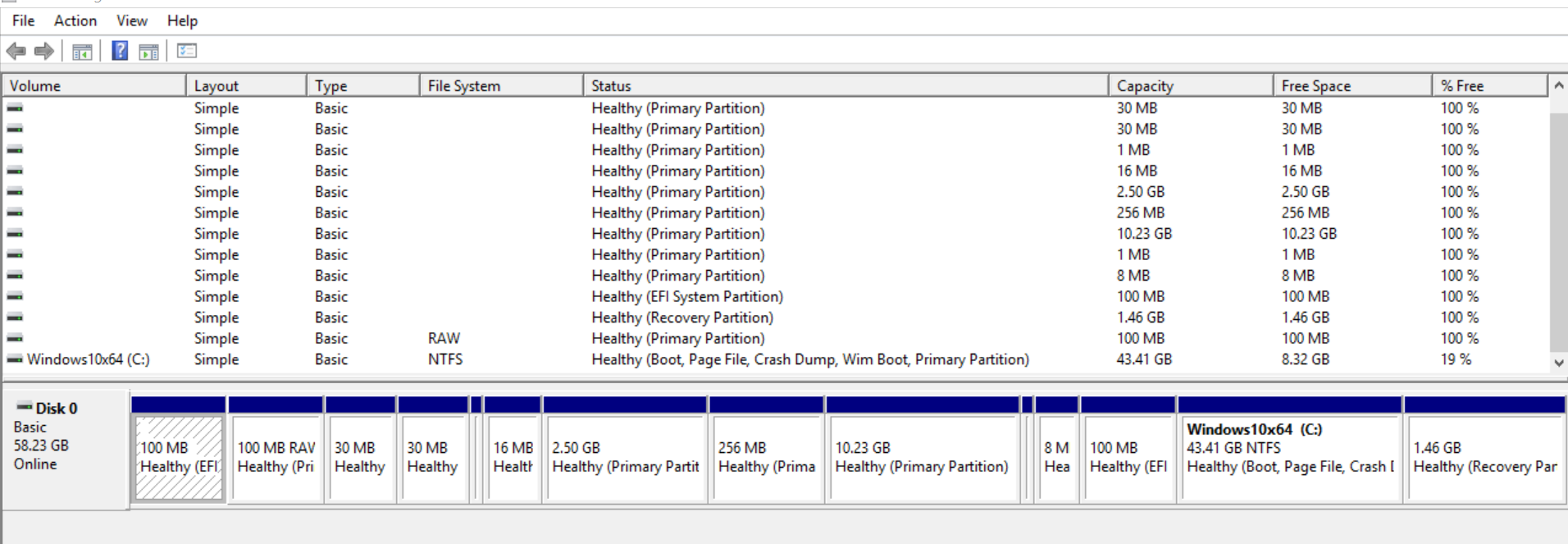The height and width of the screenshot is (544, 1568).
Task: Click the Forward arrow toolbar icon
Action: click(x=44, y=51)
